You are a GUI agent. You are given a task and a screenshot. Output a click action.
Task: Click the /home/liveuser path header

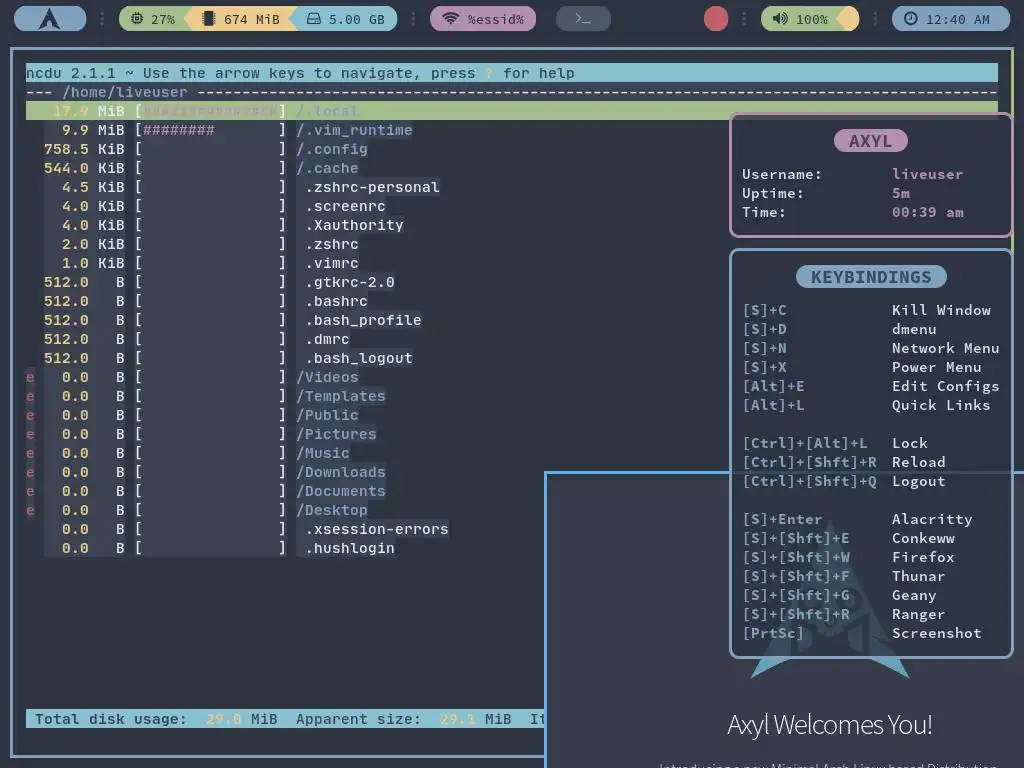[x=125, y=92]
